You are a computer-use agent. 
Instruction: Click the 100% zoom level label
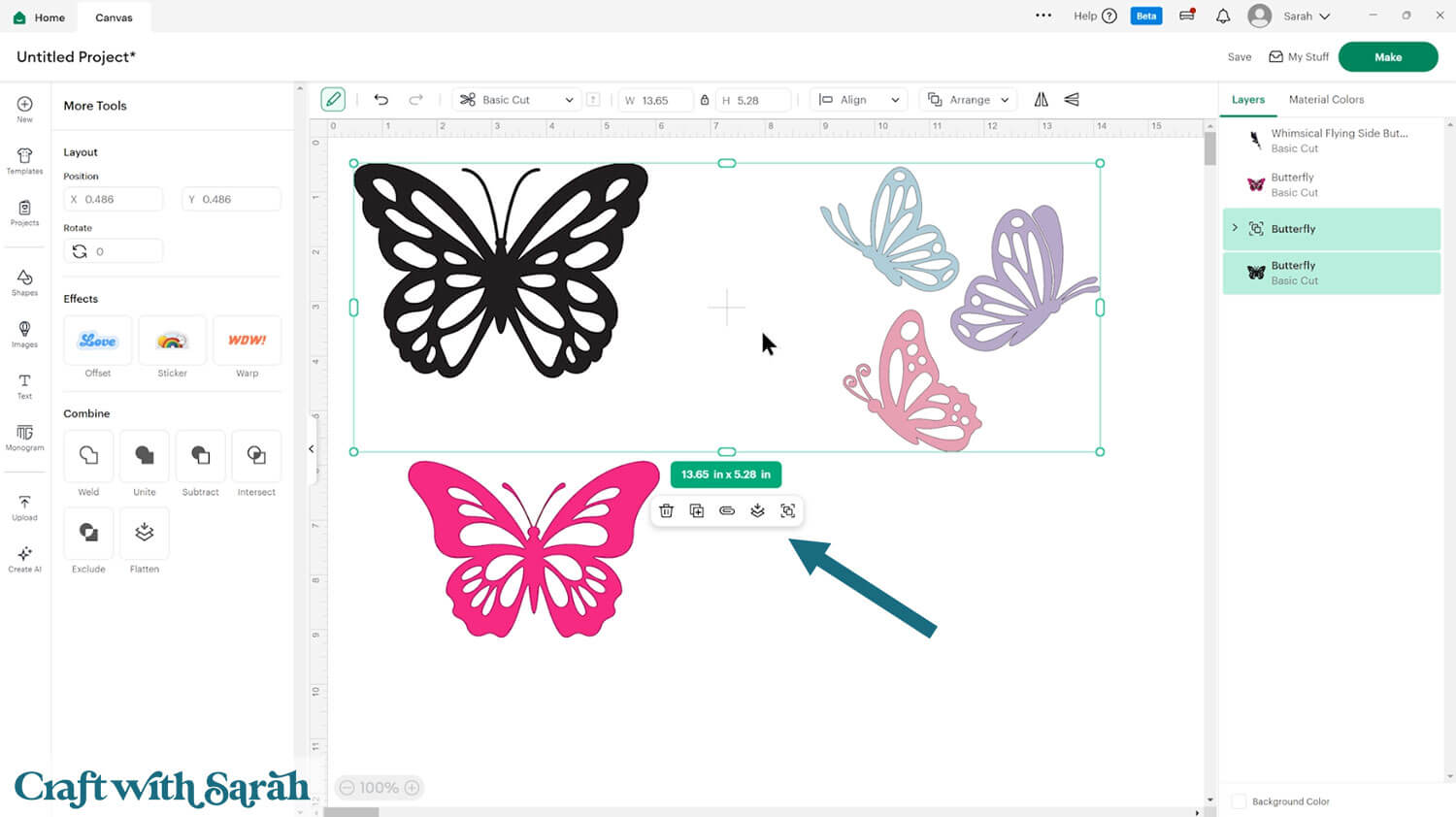coord(380,788)
